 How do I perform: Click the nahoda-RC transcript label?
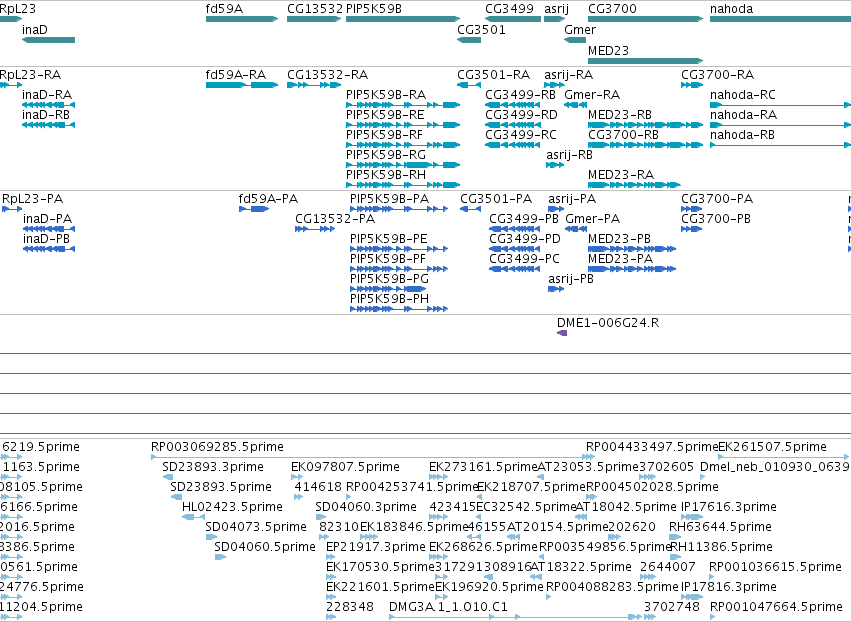[x=742, y=94]
